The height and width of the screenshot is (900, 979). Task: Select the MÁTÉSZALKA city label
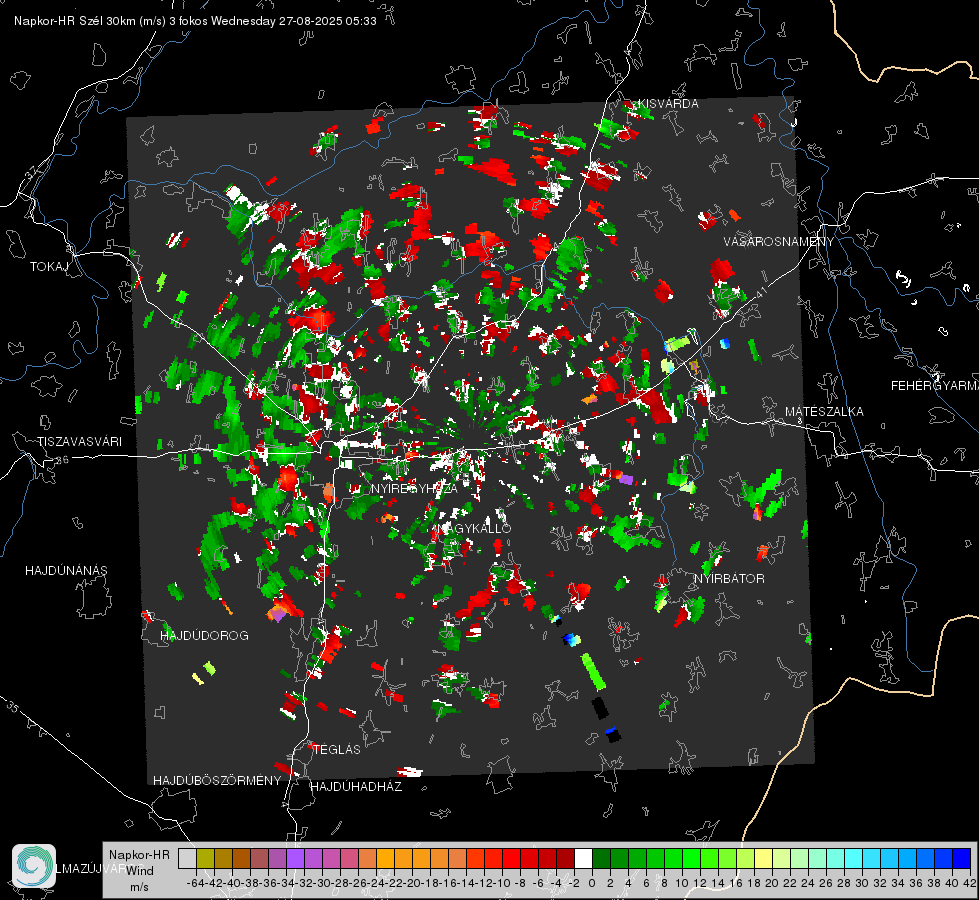pos(824,411)
